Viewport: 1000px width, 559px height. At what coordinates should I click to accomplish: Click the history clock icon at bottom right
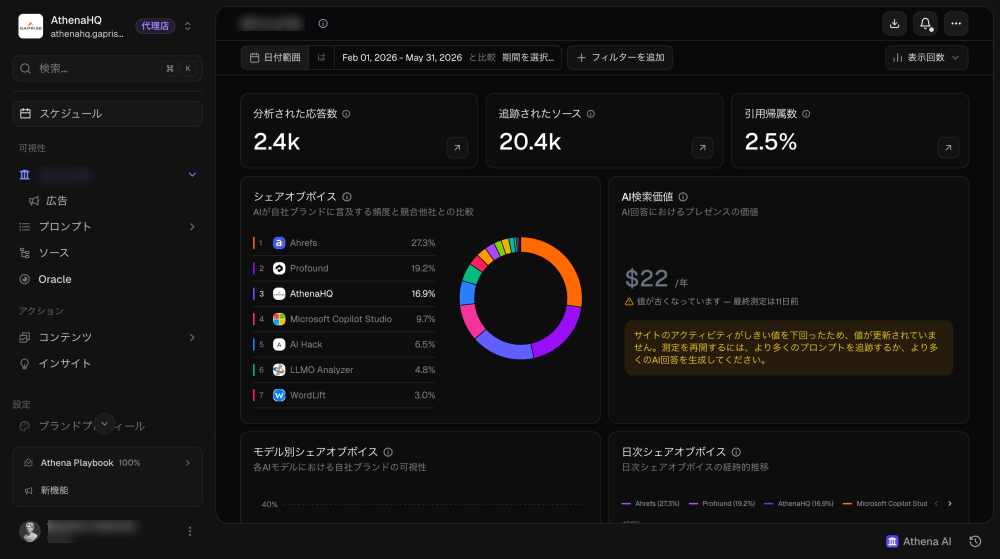[x=975, y=541]
